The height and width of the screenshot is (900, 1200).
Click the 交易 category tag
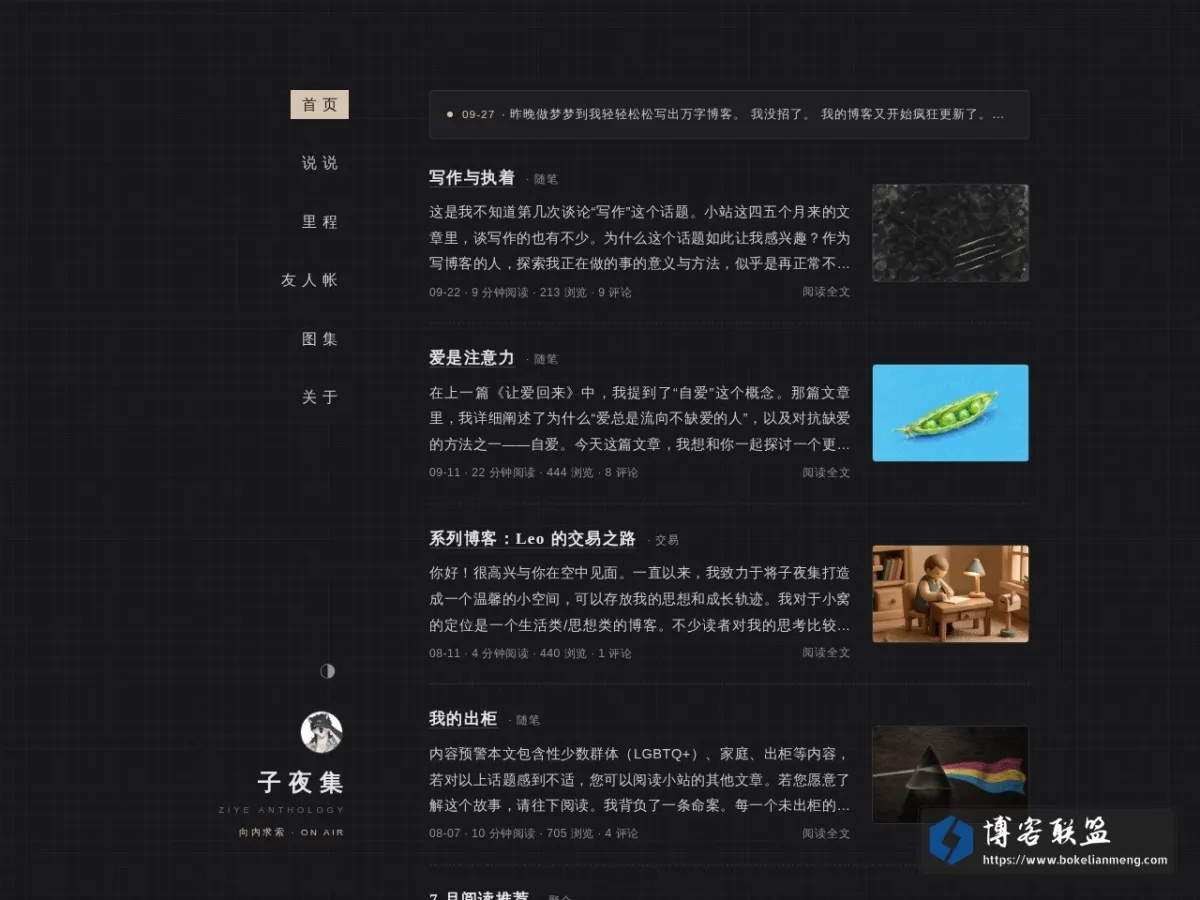click(666, 540)
